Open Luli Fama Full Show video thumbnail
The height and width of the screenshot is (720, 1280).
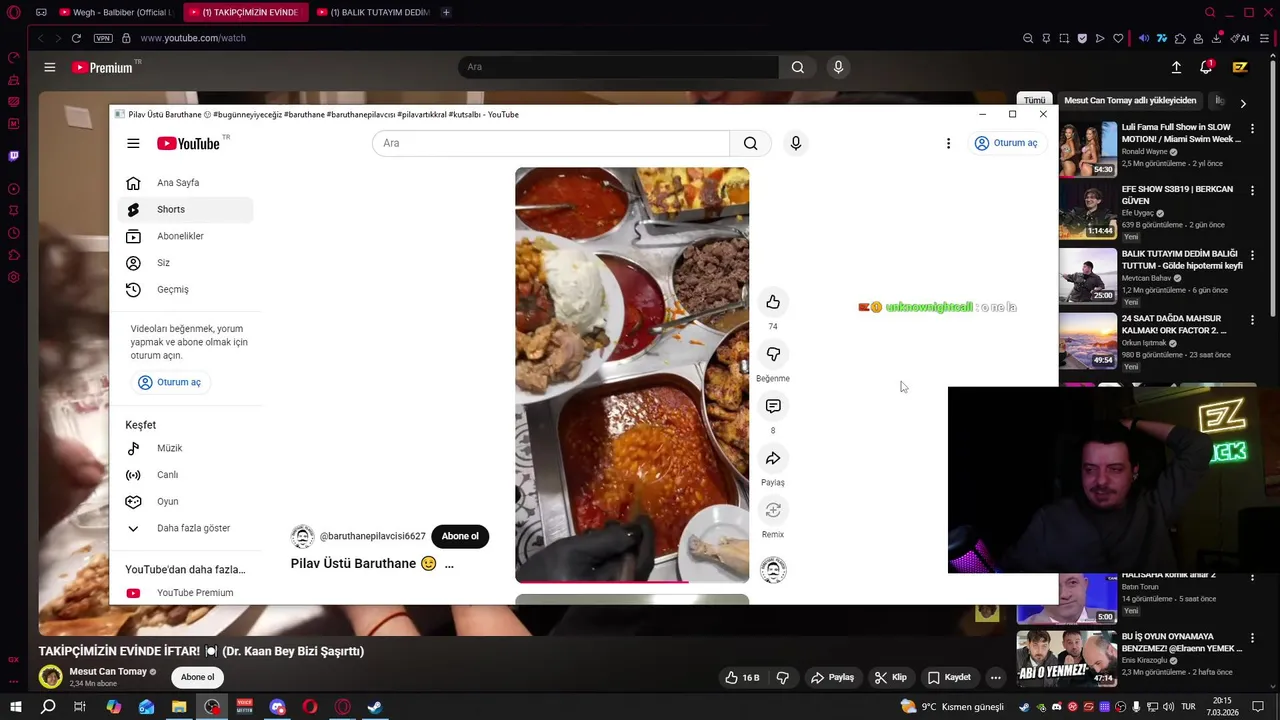click(x=1088, y=149)
